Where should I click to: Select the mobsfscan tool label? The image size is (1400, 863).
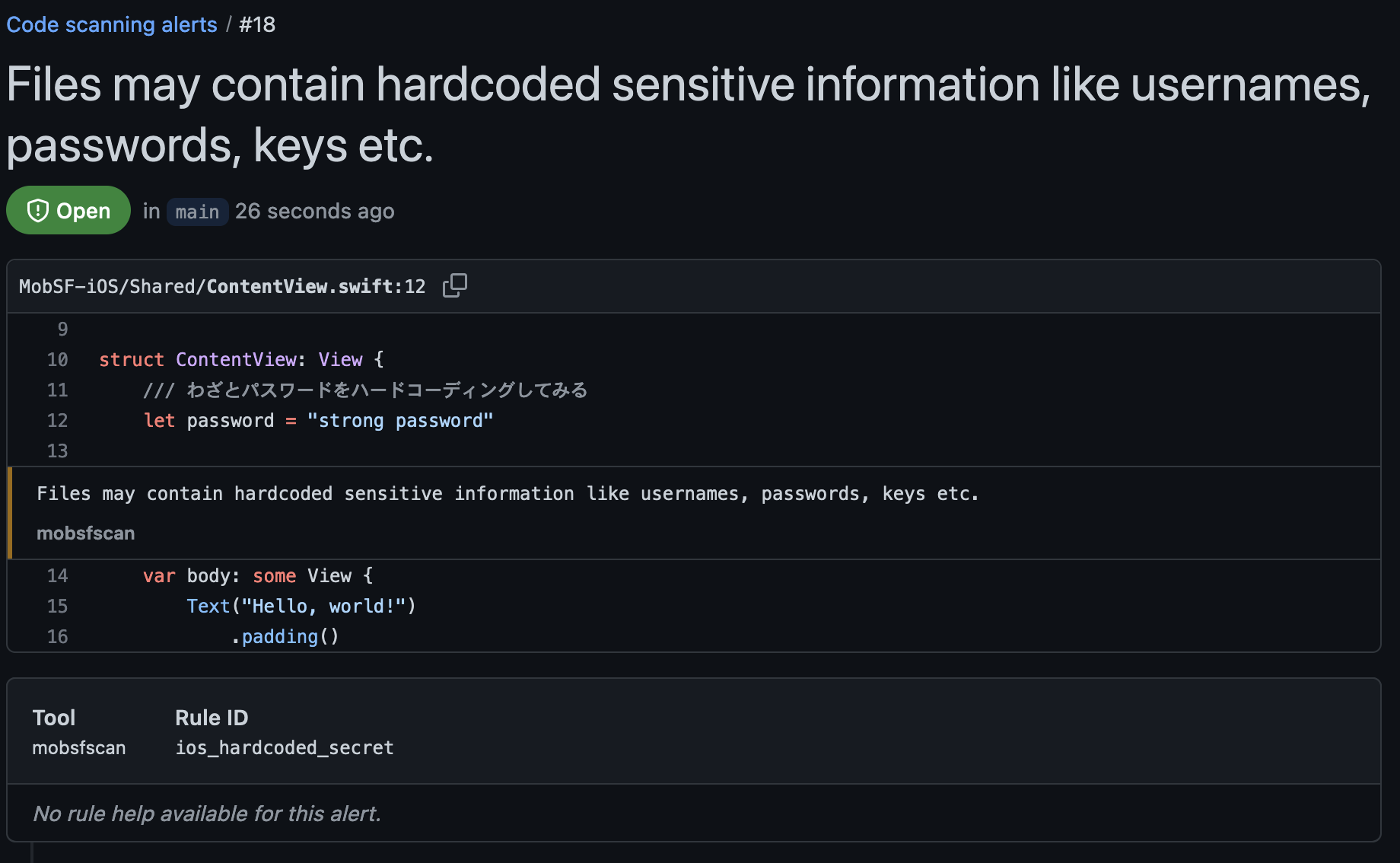pos(85,533)
